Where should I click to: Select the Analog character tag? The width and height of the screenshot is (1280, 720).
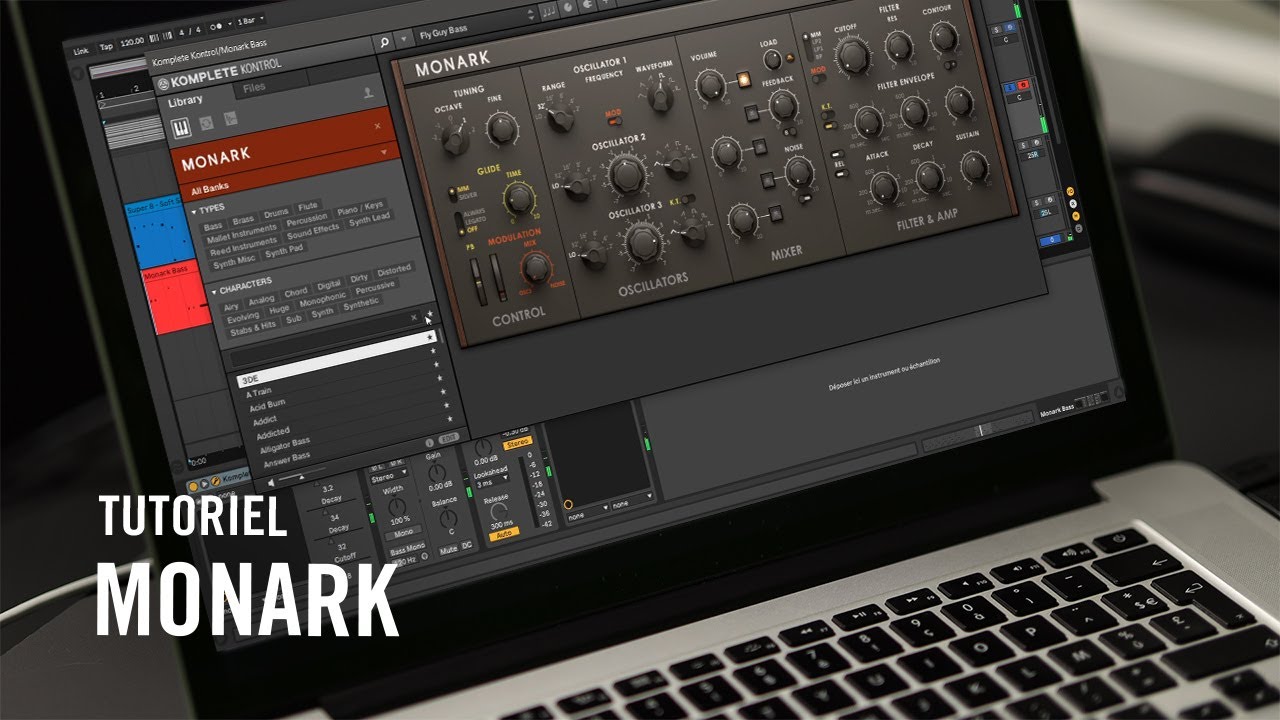tap(261, 300)
